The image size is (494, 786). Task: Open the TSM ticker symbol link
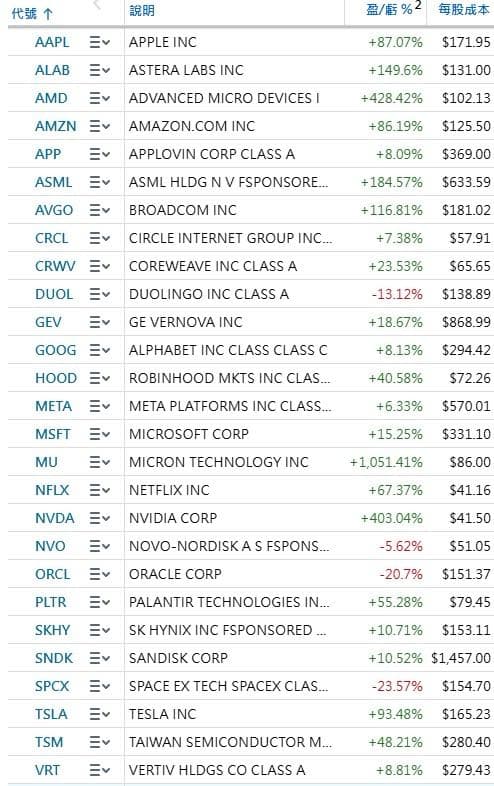49,742
